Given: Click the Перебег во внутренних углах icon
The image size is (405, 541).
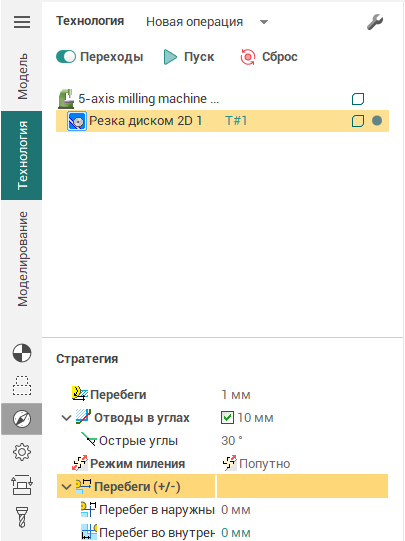Looking at the screenshot, I should pos(89,532).
